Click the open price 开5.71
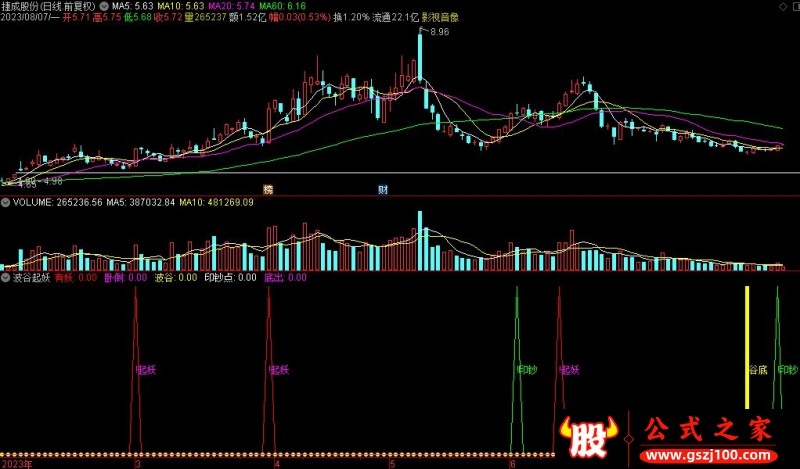 tap(76, 18)
